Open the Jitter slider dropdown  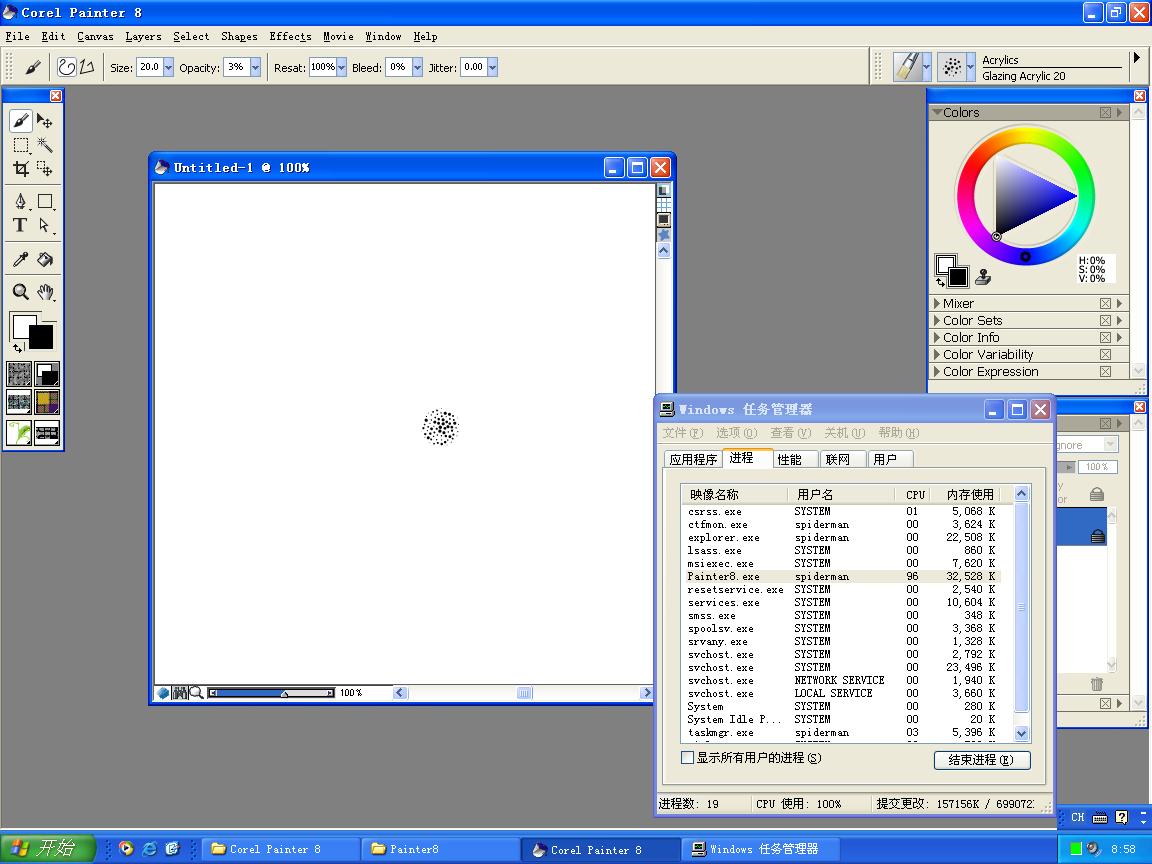pos(492,68)
